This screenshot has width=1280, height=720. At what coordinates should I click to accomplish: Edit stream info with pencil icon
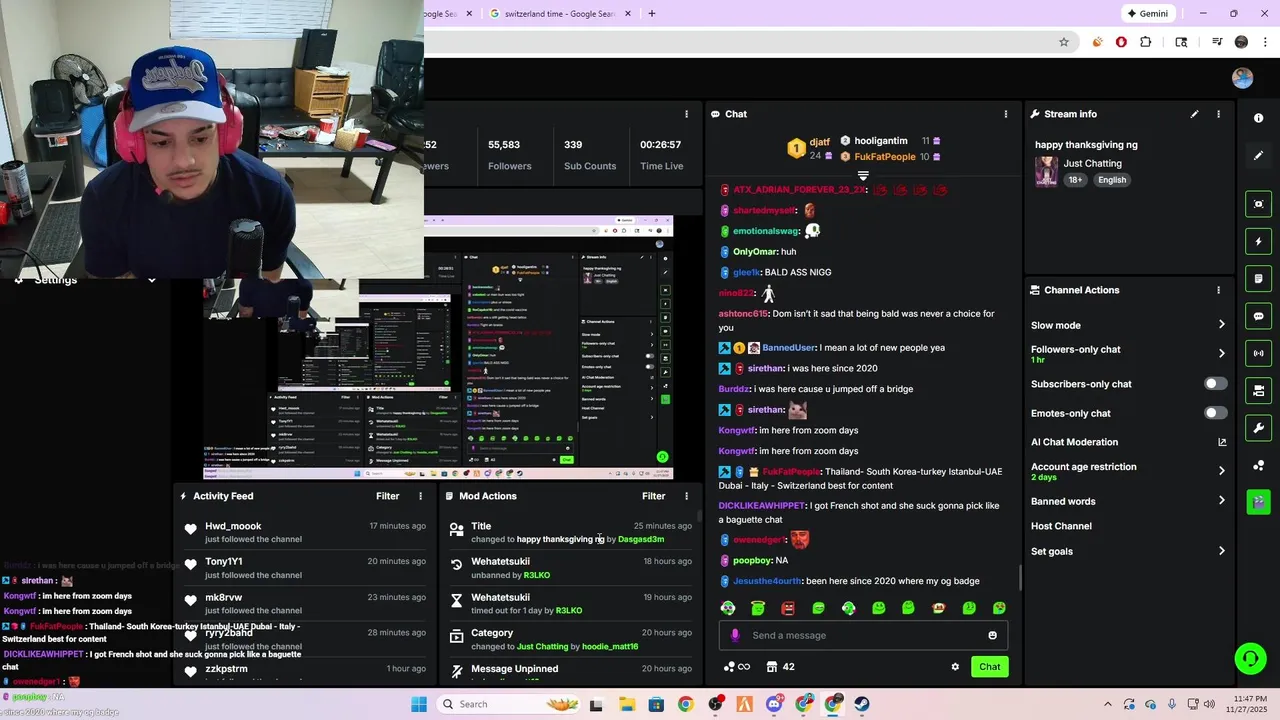1194,114
